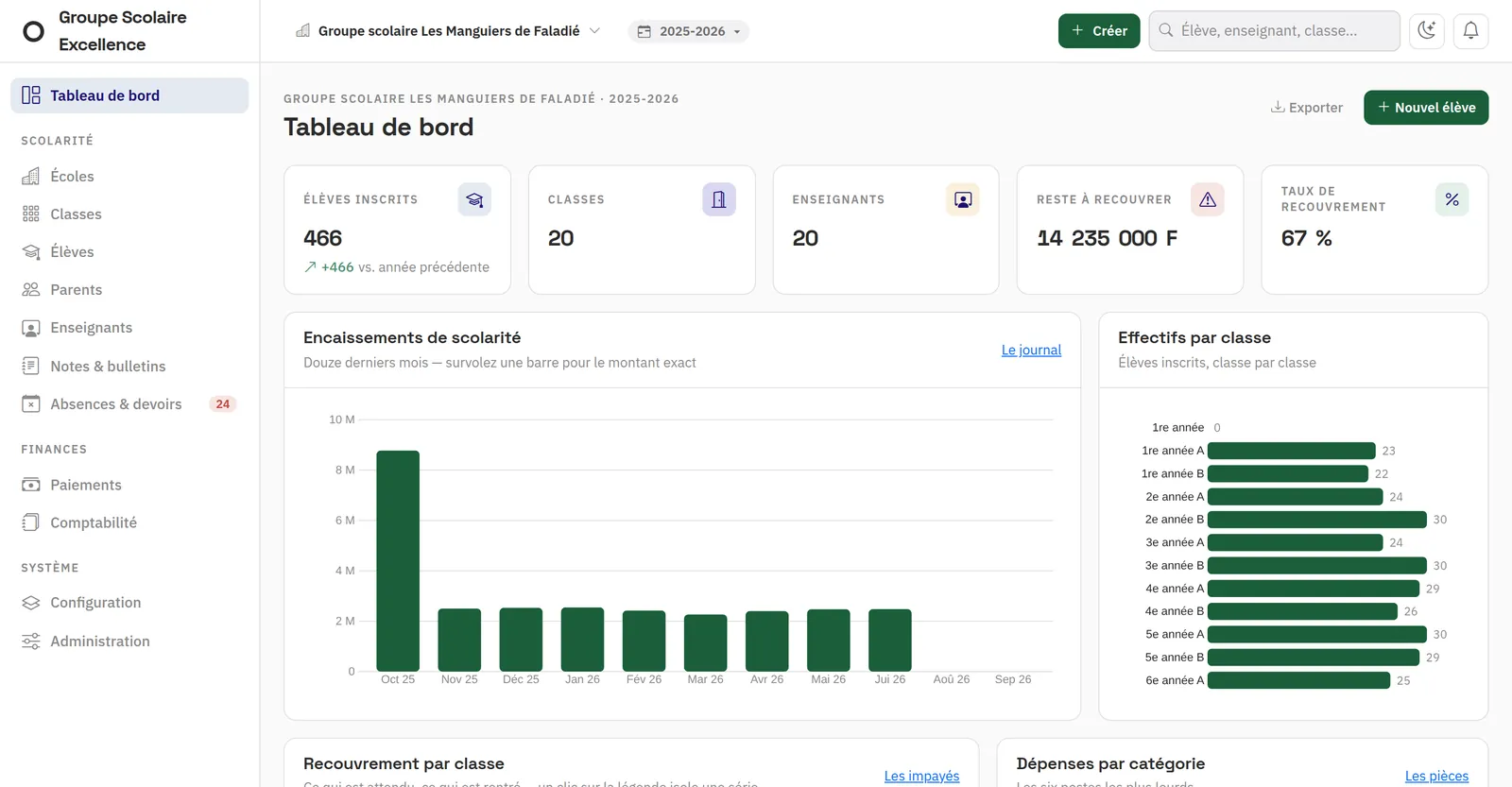1512x787 pixels.
Task: Click the Classes grid icon in sidebar
Action: [31, 214]
